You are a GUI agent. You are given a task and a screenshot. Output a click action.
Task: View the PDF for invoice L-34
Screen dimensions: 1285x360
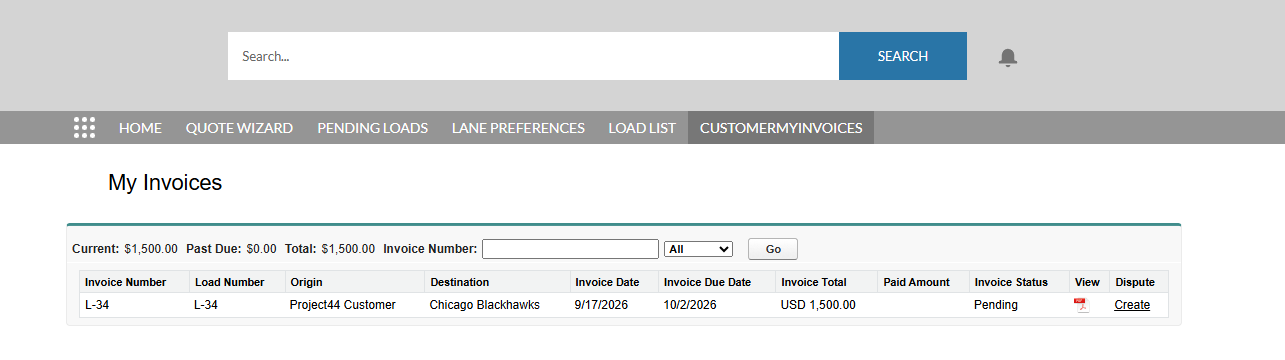coord(1081,305)
